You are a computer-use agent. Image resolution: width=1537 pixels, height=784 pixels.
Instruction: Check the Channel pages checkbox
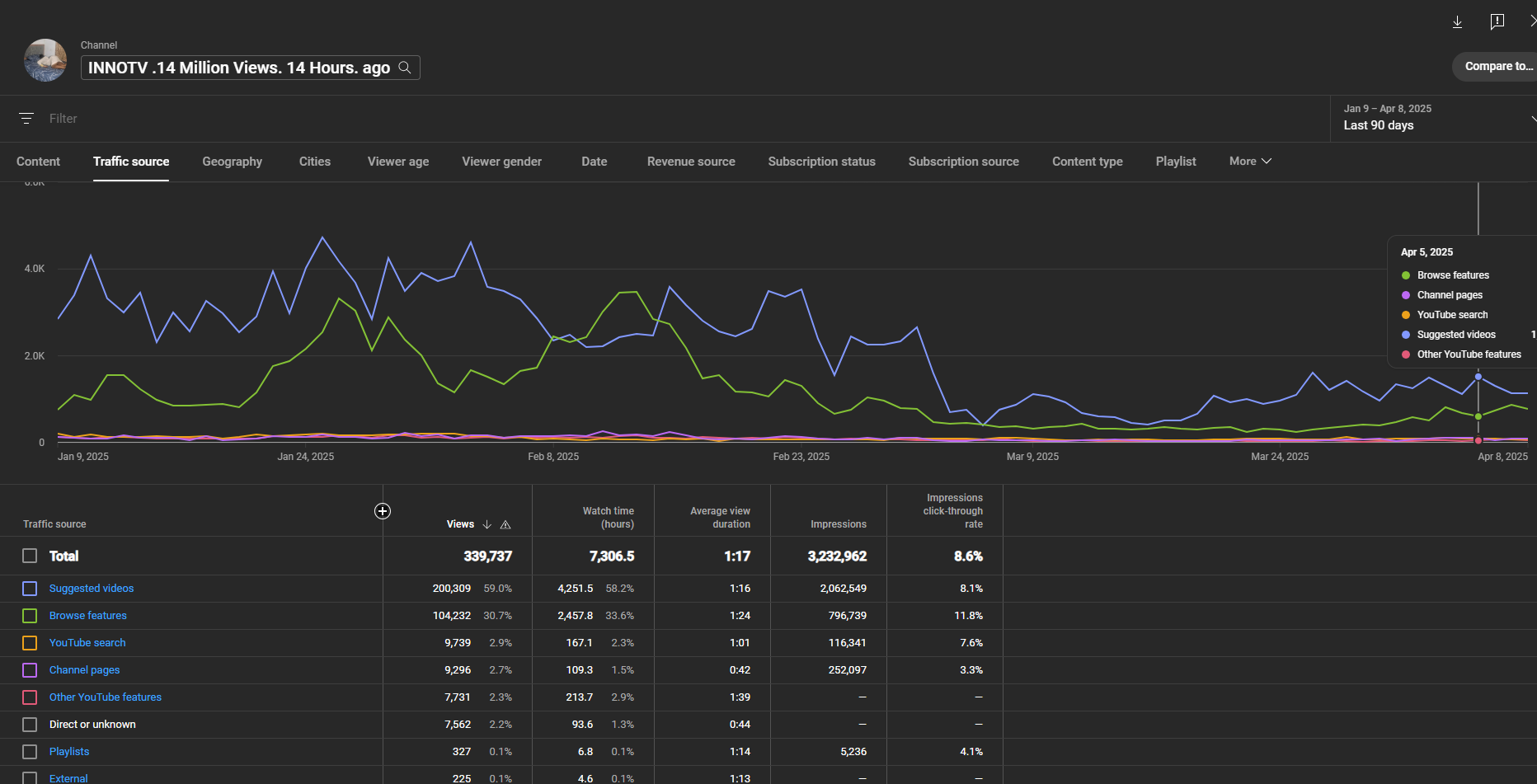30,670
